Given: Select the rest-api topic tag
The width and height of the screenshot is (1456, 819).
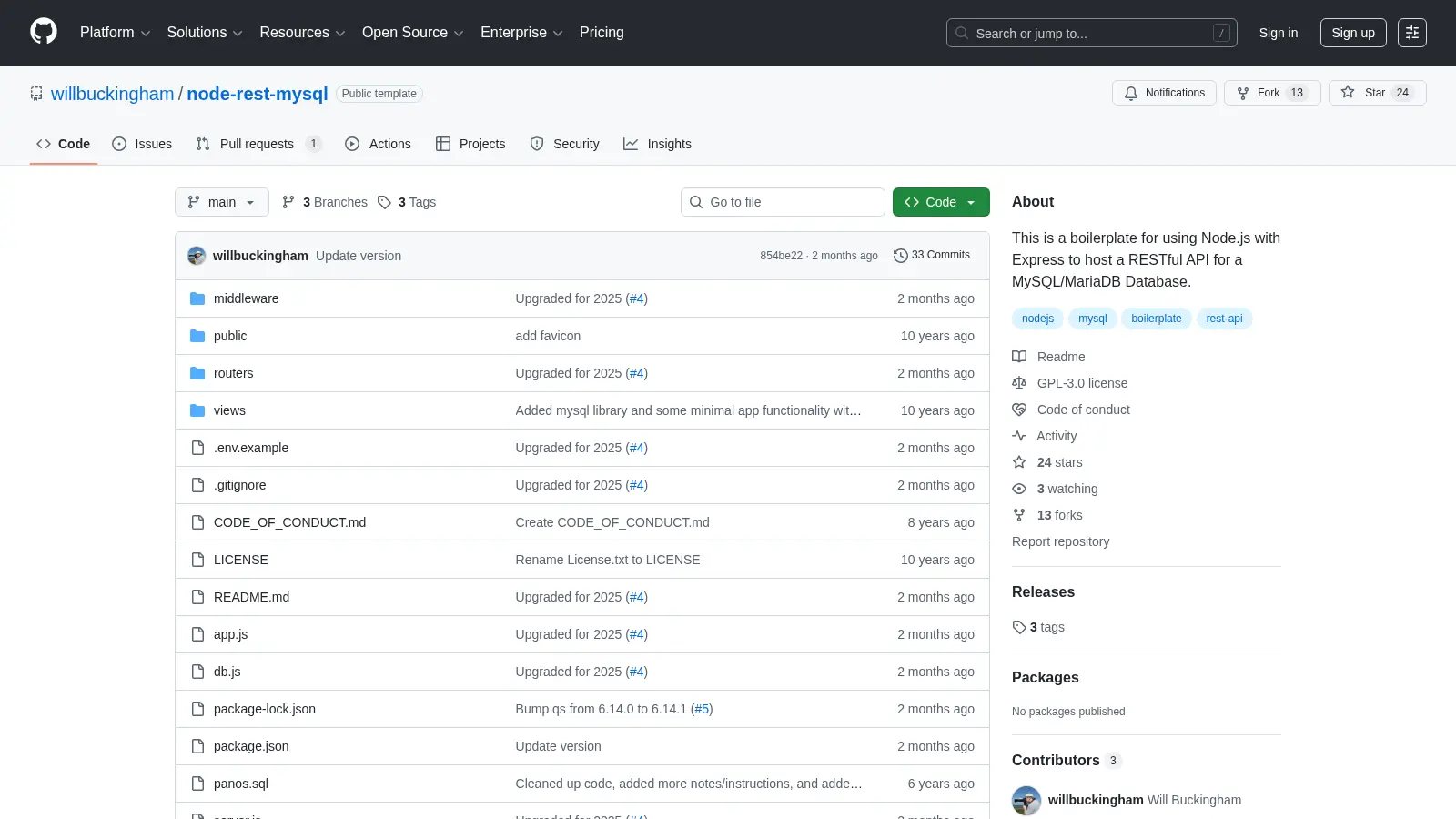Looking at the screenshot, I should (x=1224, y=318).
